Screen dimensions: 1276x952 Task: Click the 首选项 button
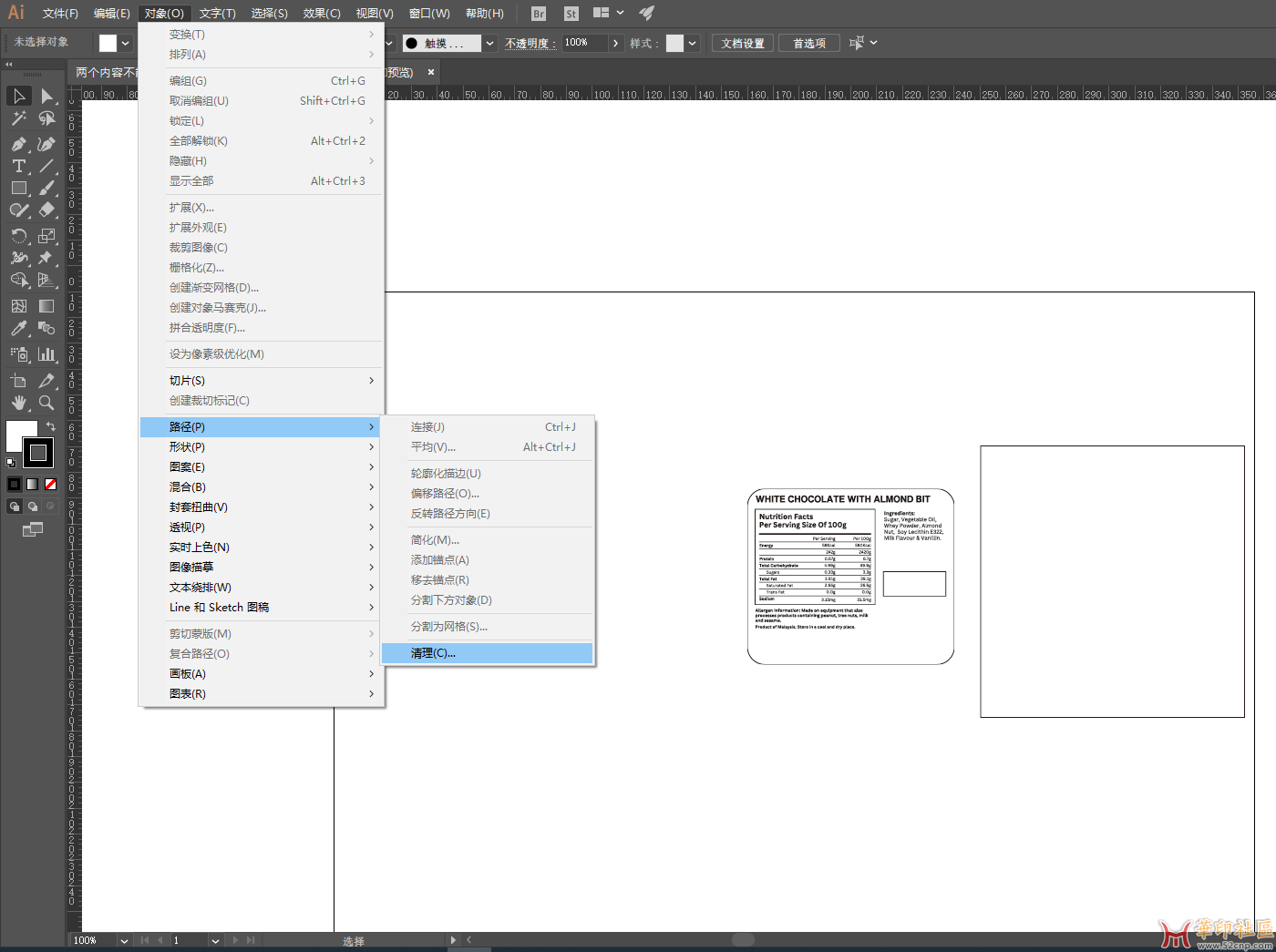coord(809,43)
